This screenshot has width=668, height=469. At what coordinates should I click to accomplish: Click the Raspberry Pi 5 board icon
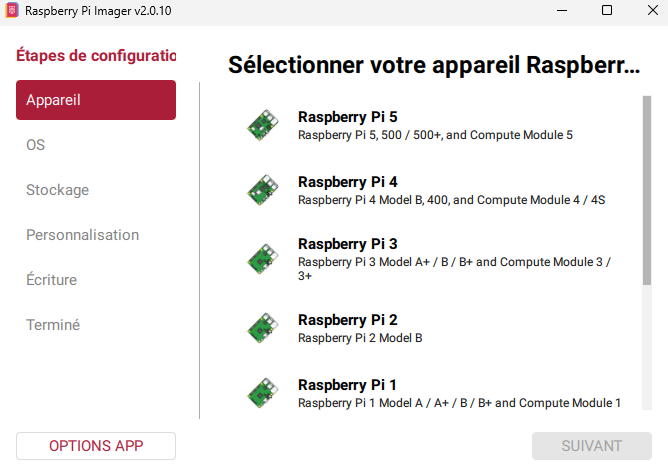click(x=263, y=125)
